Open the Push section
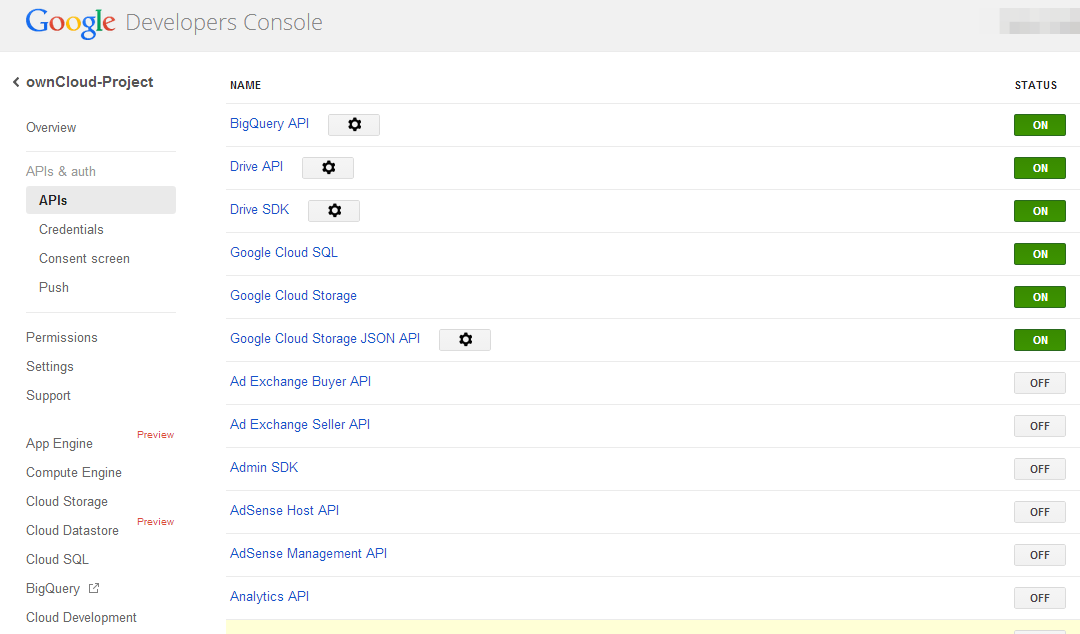This screenshot has width=1080, height=634. click(54, 287)
